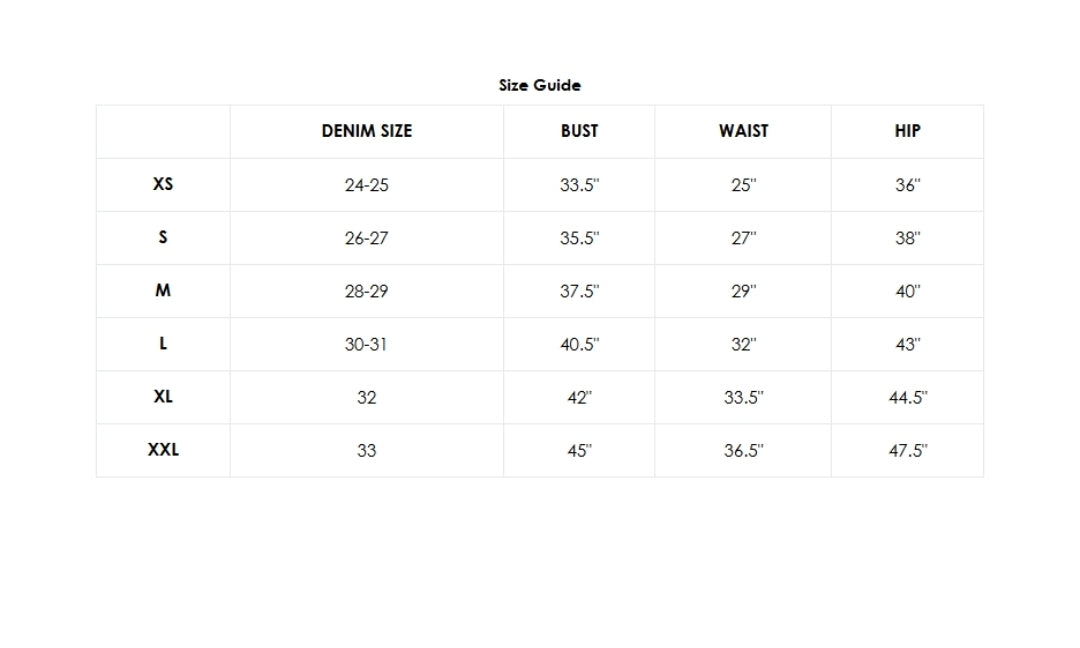Select the XXL size row label
Image resolution: width=1080 pixels, height=648 pixels.
click(163, 449)
